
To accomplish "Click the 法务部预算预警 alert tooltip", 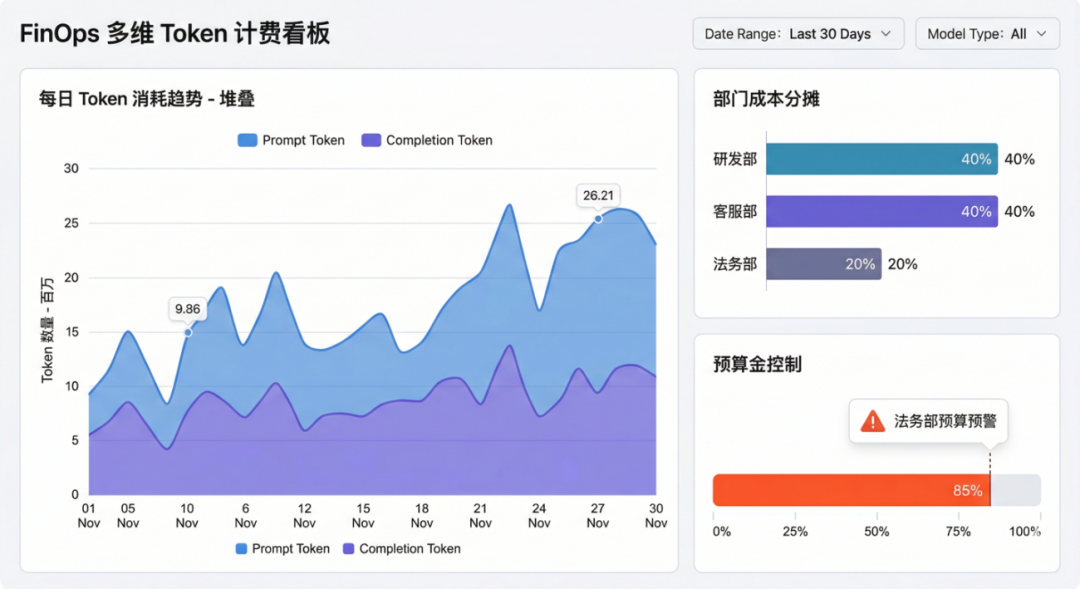I will coord(928,421).
